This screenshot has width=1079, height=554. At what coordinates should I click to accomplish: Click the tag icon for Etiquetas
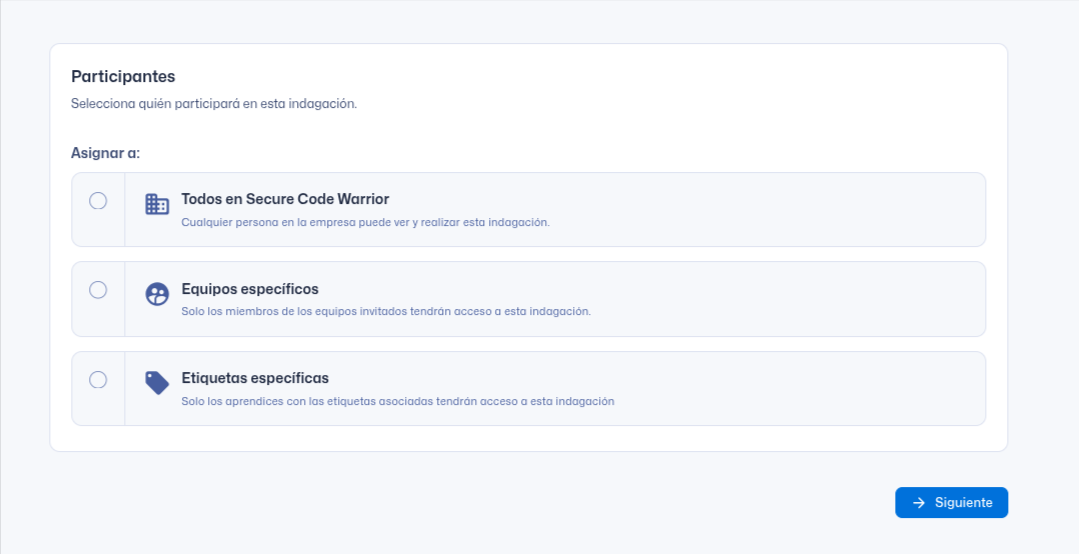pos(157,383)
